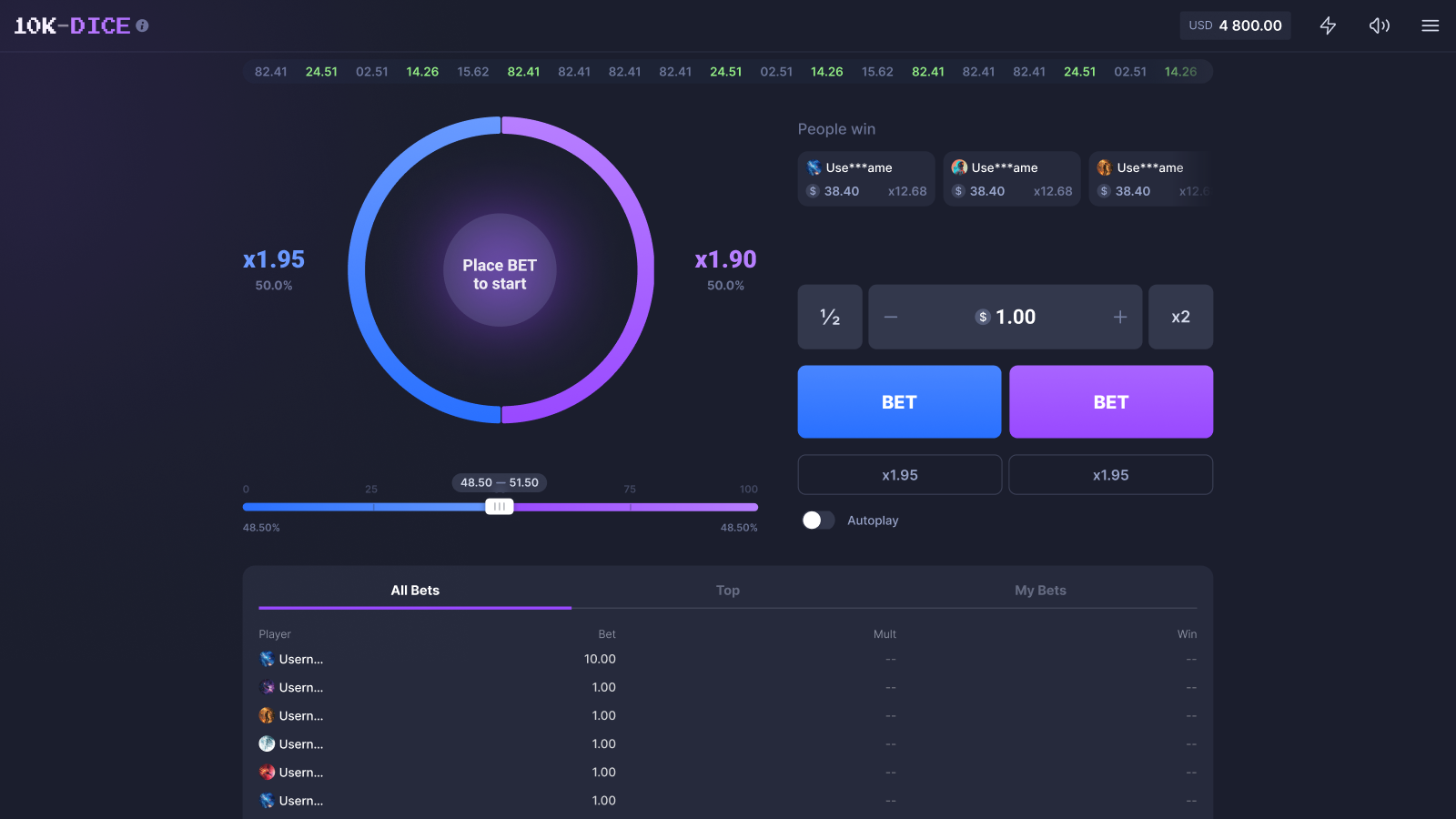Open the My Bets tab
The image size is (1456, 819).
pos(1040,590)
